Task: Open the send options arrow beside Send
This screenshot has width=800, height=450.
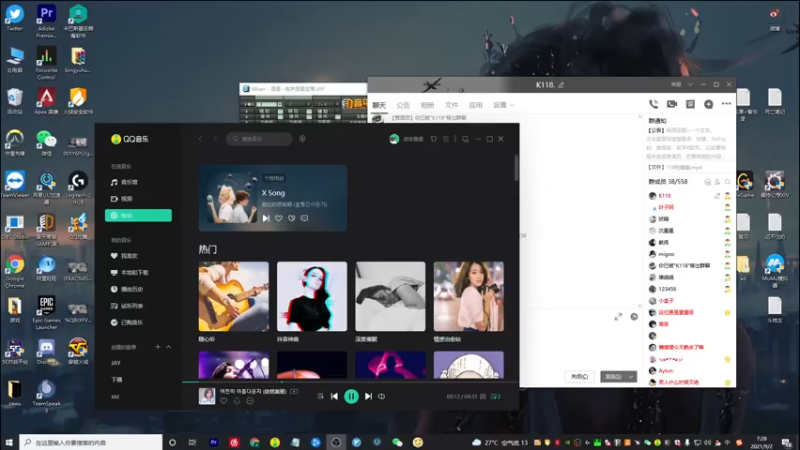Action: [x=631, y=377]
